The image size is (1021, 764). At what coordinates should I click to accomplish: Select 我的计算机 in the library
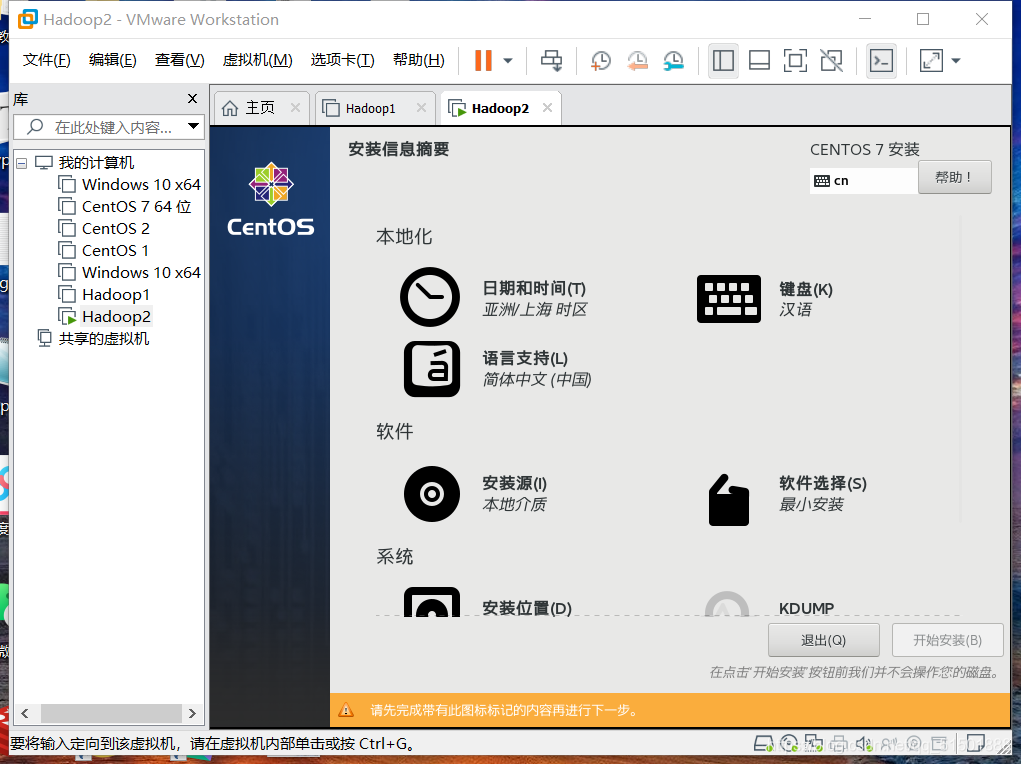tap(96, 163)
